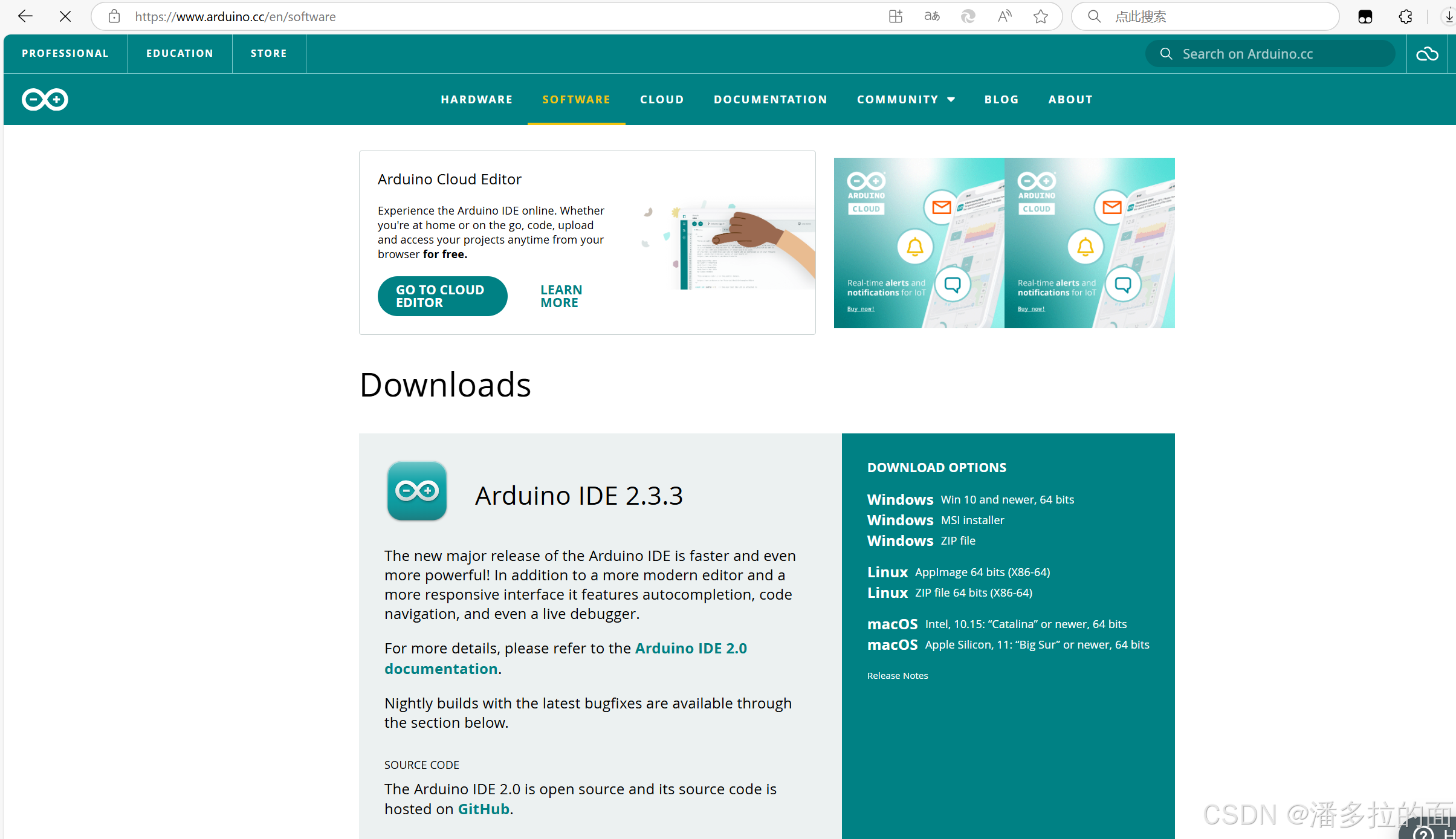Viewport: 1456px width, 839px height.
Task: Open the GitHub source code link
Action: pyautogui.click(x=484, y=809)
